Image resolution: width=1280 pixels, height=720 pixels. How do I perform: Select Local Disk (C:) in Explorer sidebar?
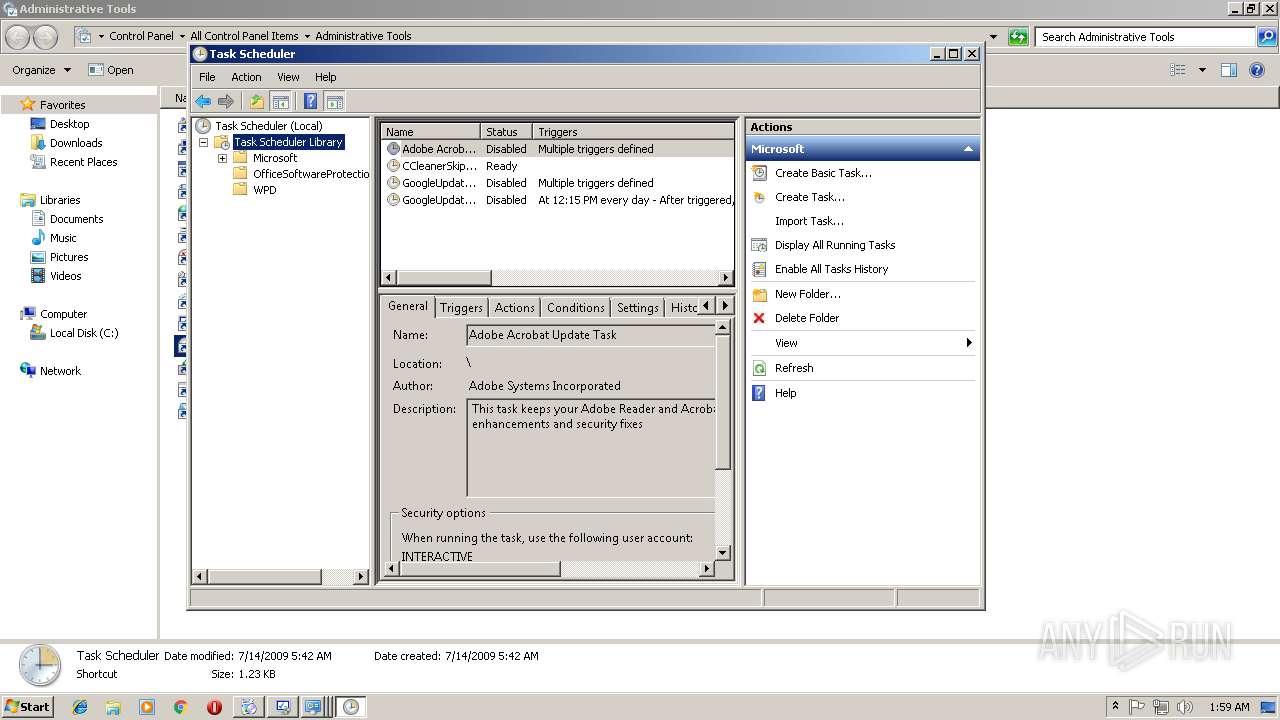[84, 333]
